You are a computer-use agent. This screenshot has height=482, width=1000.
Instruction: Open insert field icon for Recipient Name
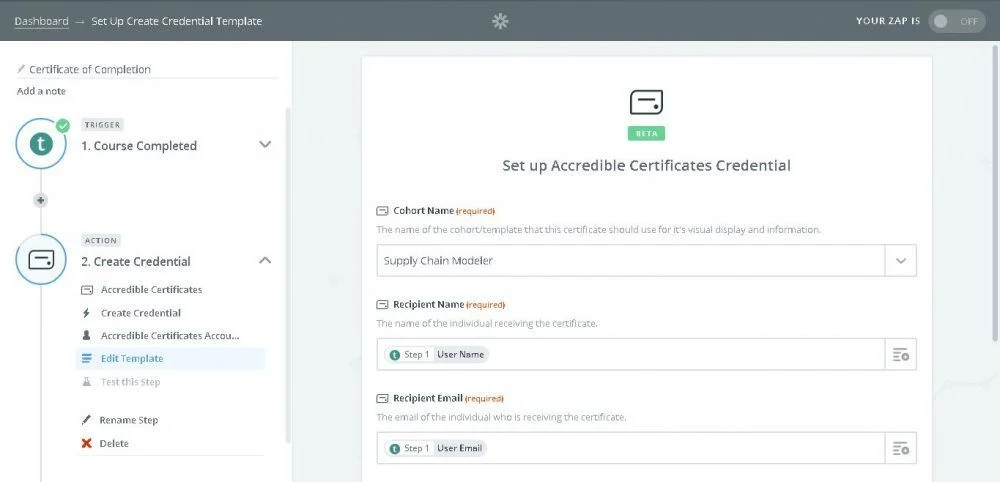click(x=900, y=355)
